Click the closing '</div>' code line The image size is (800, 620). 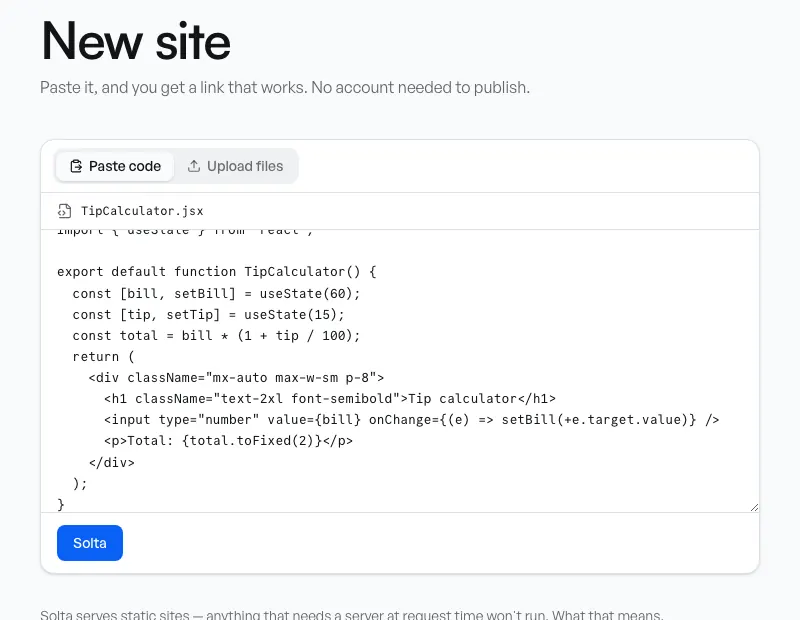point(112,462)
